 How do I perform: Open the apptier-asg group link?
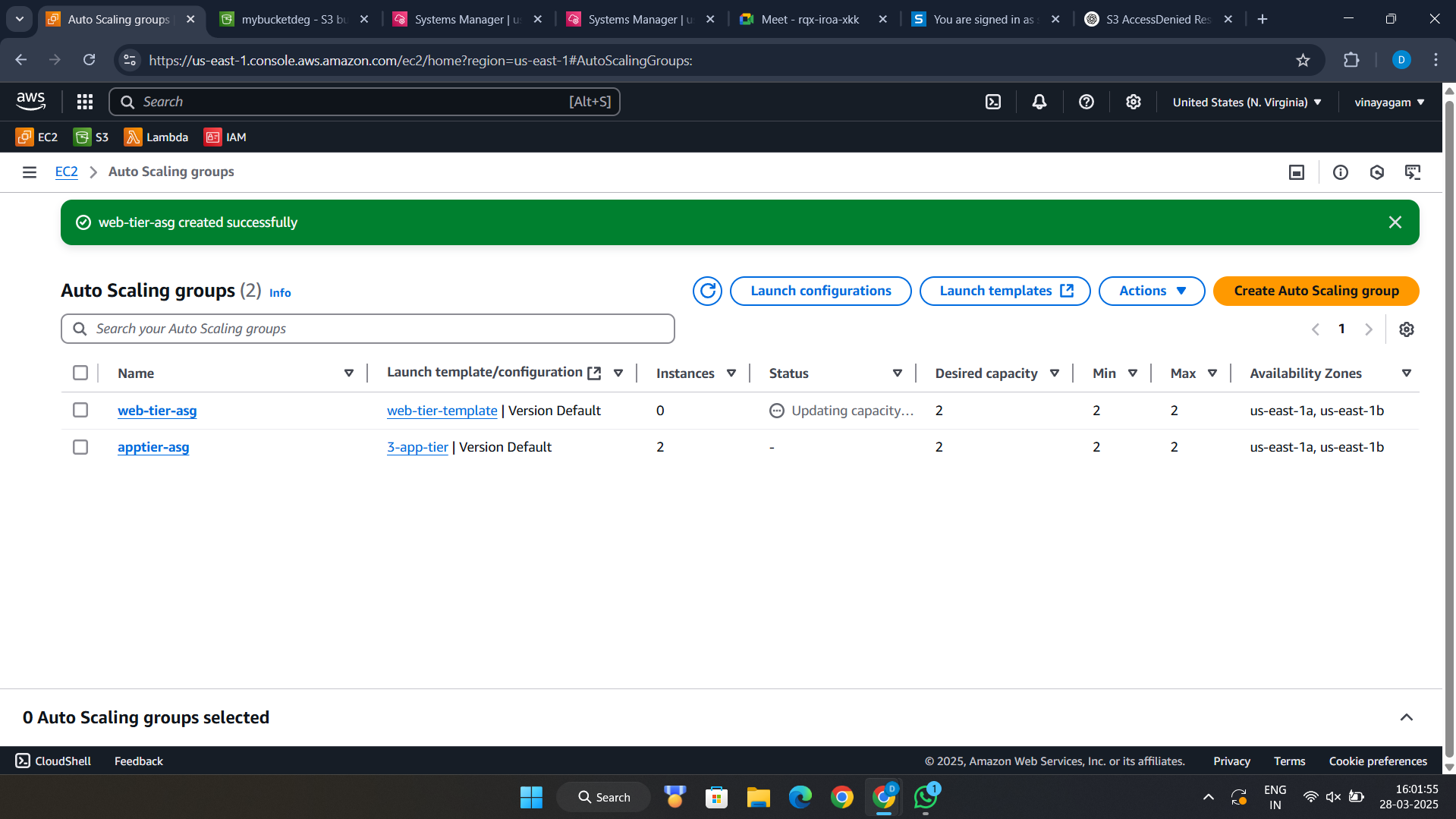pyautogui.click(x=153, y=447)
